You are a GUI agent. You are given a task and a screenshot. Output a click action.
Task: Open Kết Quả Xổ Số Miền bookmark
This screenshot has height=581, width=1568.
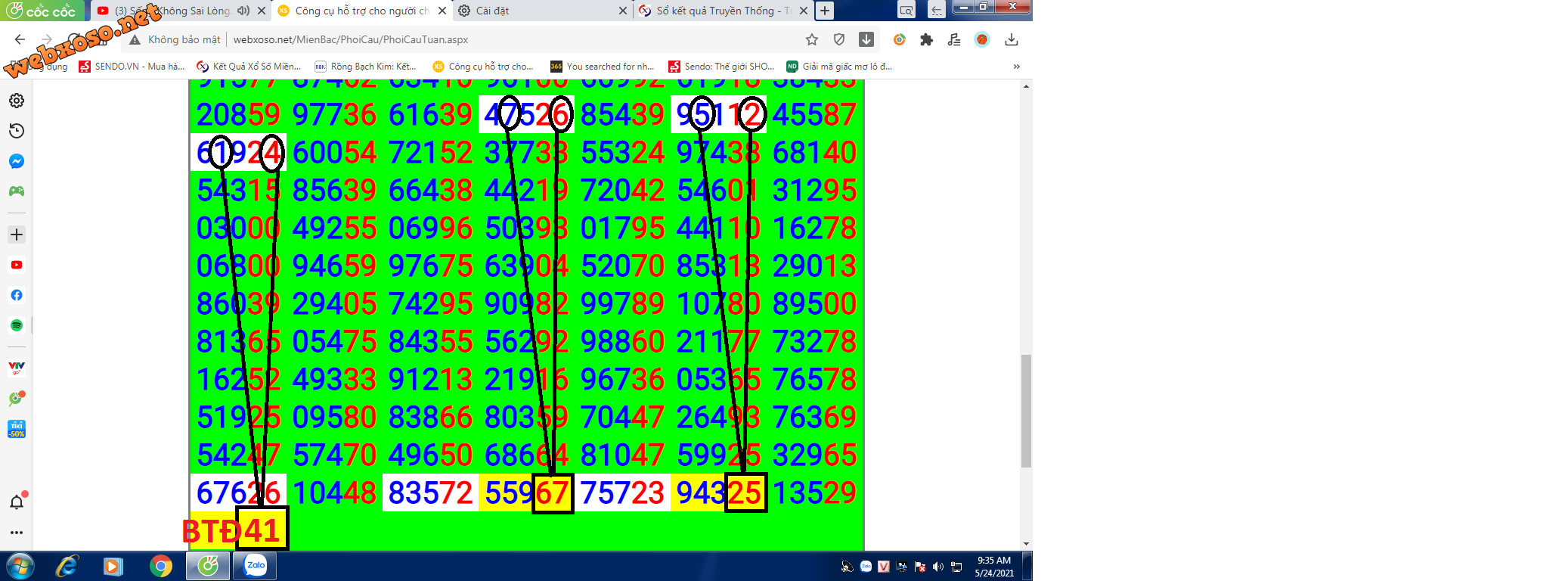click(x=249, y=67)
